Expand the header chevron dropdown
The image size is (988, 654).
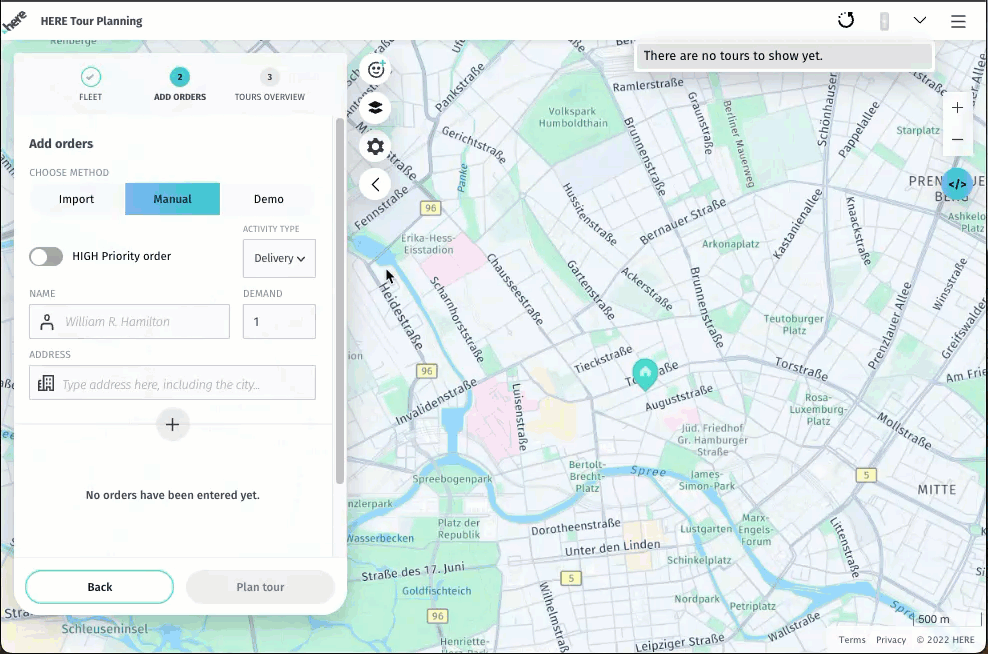point(920,20)
